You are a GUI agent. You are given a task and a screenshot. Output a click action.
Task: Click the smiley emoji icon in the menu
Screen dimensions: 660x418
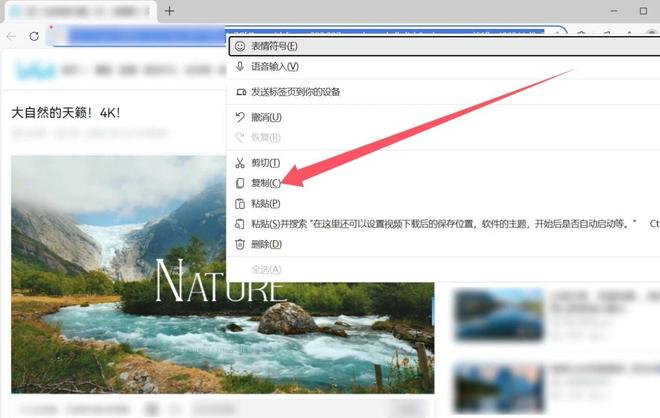(x=240, y=46)
